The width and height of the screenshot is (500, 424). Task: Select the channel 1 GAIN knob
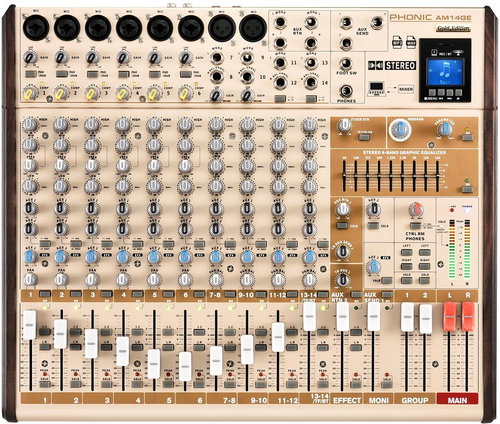click(x=30, y=58)
